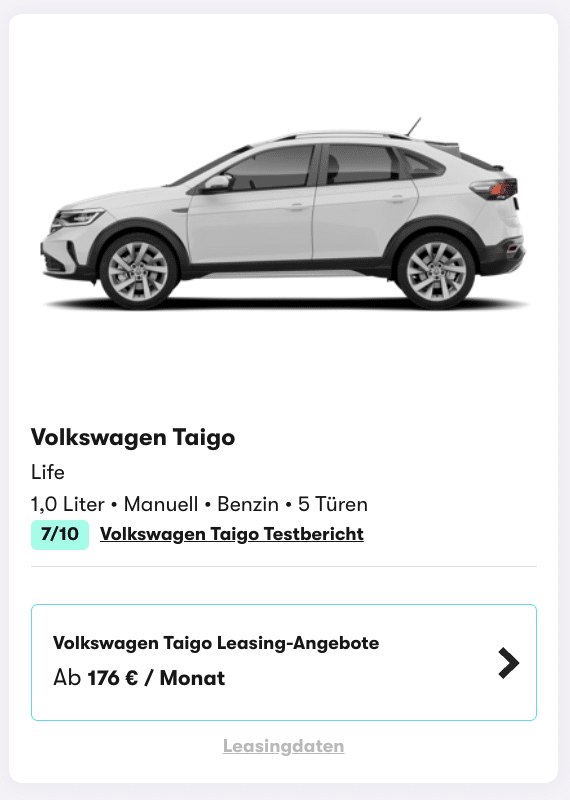This screenshot has height=800, width=570.
Task: Click the Benzin fuel type text
Action: click(x=248, y=504)
